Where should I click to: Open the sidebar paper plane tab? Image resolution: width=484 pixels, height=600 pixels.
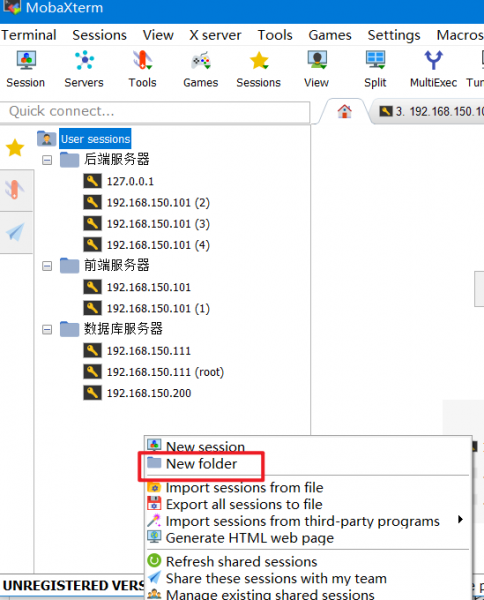point(15,232)
